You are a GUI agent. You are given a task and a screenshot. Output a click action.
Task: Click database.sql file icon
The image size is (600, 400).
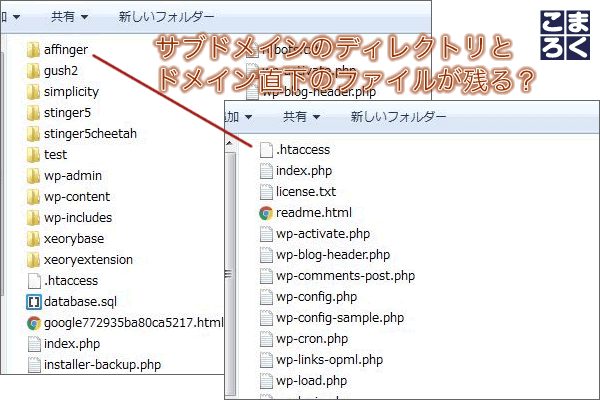coord(34,302)
